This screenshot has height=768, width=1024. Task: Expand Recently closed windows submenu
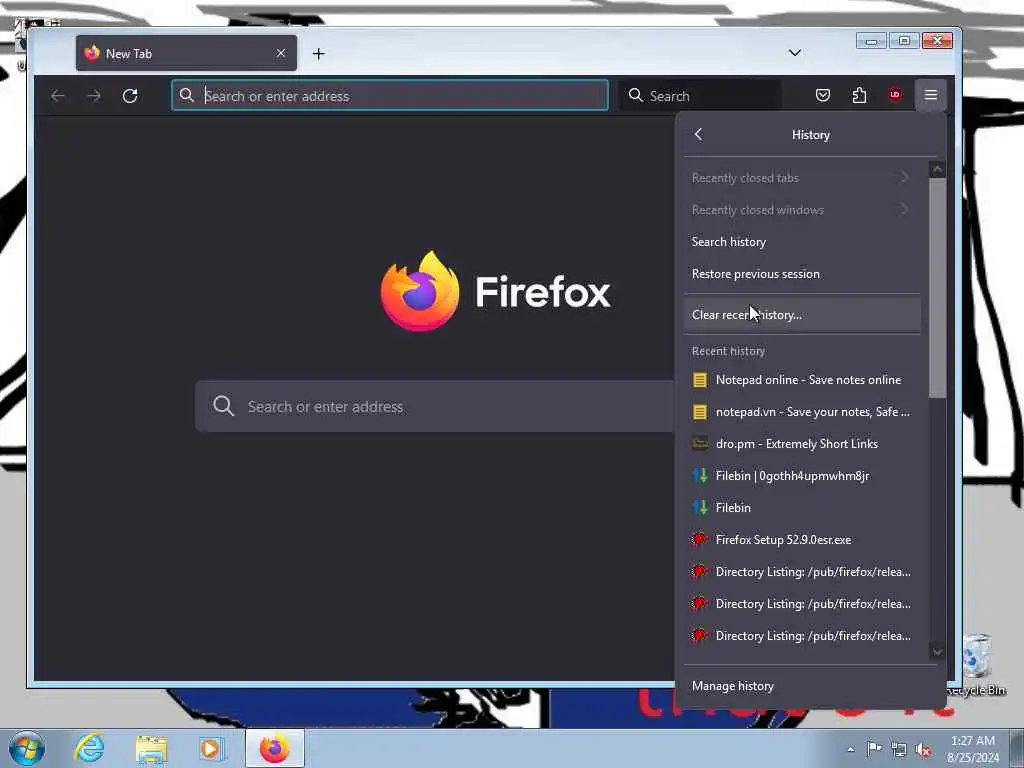click(x=802, y=210)
